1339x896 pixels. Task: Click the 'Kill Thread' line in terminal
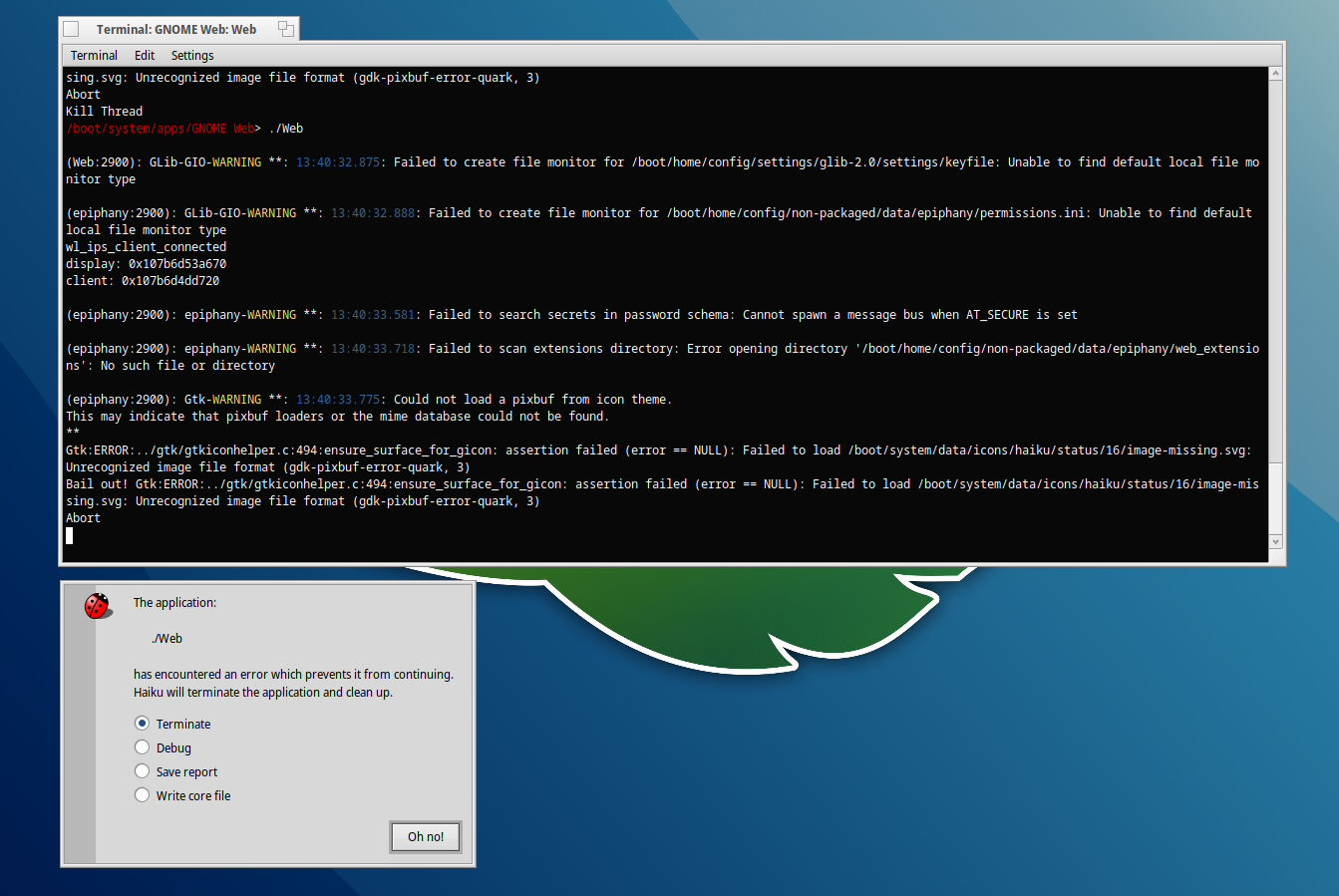tap(104, 112)
